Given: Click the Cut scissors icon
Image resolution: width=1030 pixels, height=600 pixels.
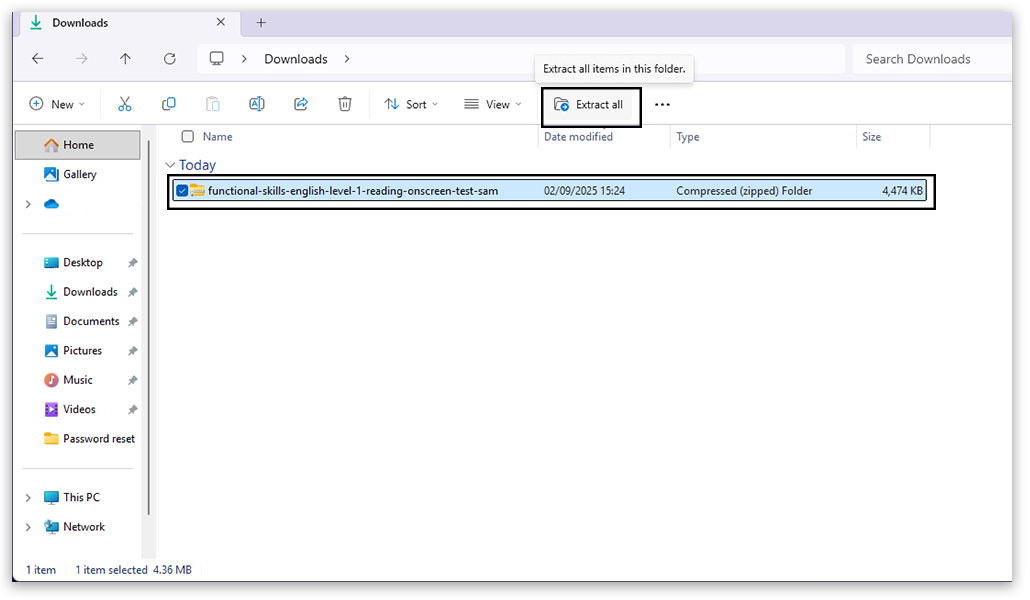Looking at the screenshot, I should (125, 104).
